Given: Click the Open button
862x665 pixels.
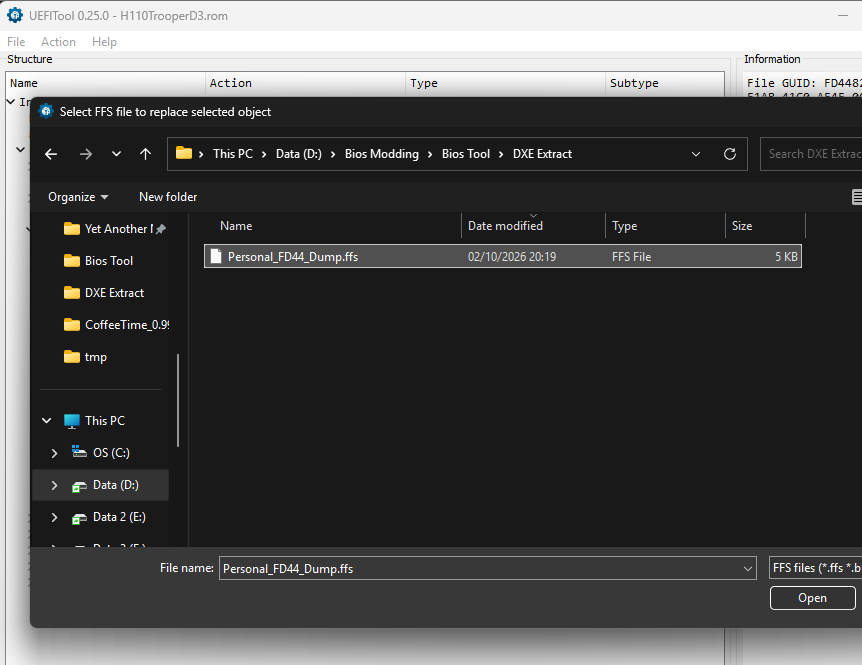Looking at the screenshot, I should click(x=813, y=598).
